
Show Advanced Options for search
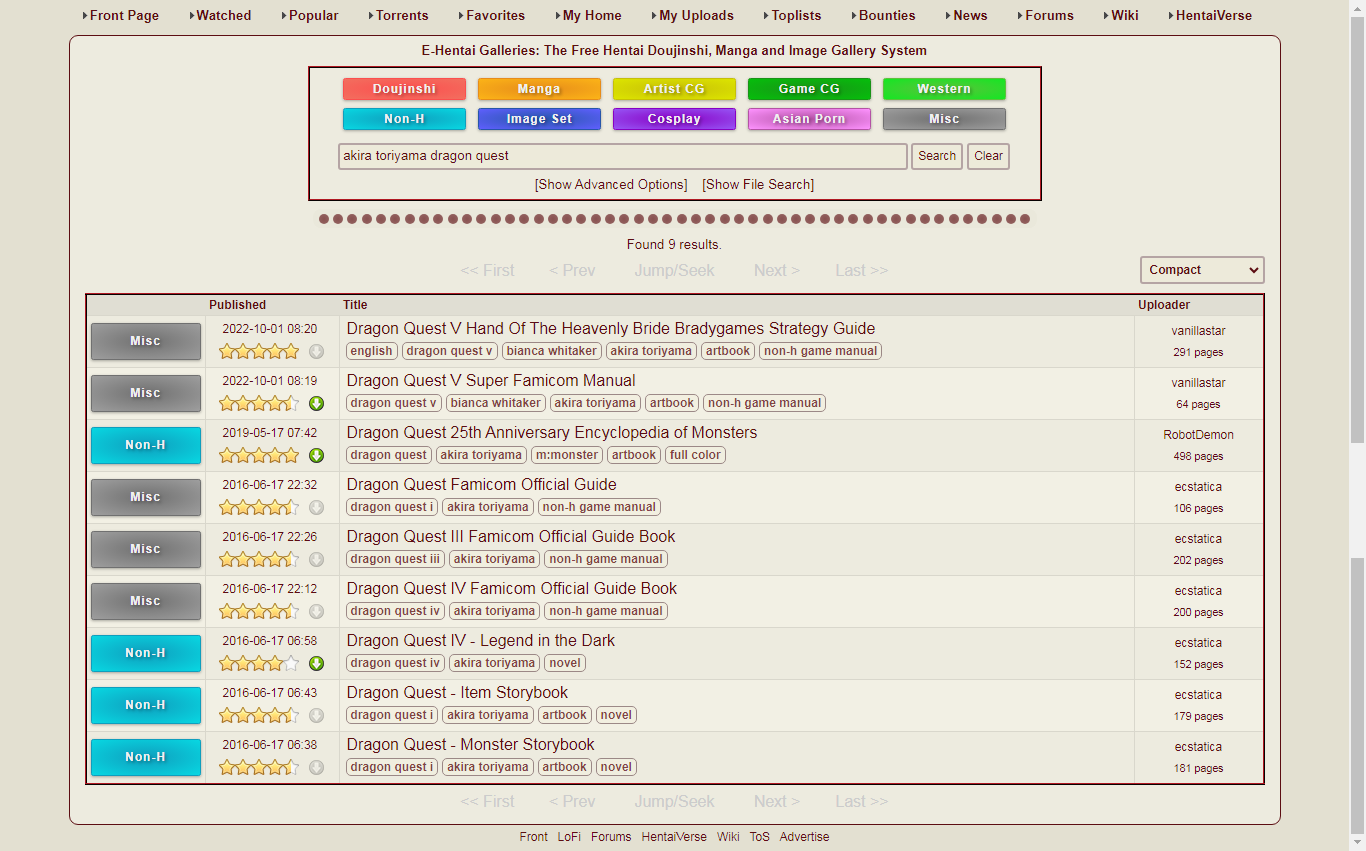point(611,185)
